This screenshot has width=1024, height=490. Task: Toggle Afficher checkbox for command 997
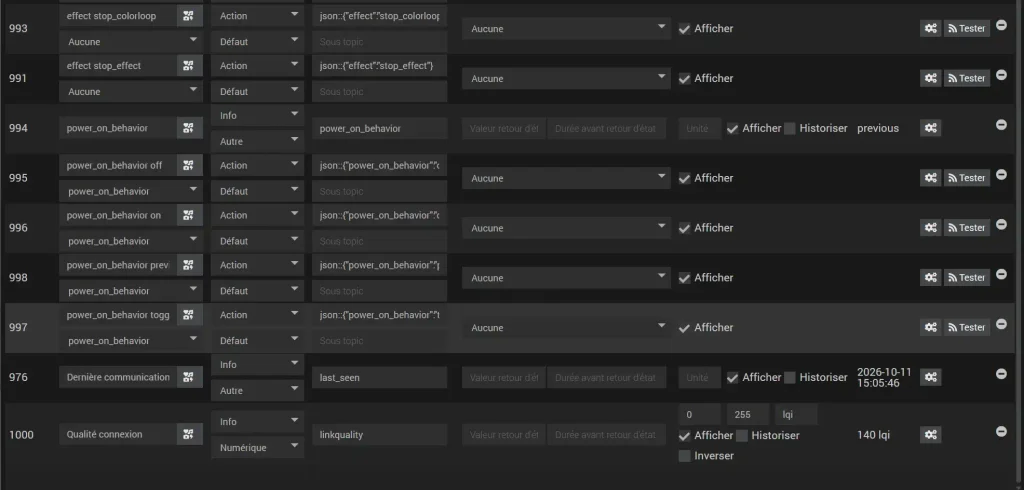tap(684, 328)
